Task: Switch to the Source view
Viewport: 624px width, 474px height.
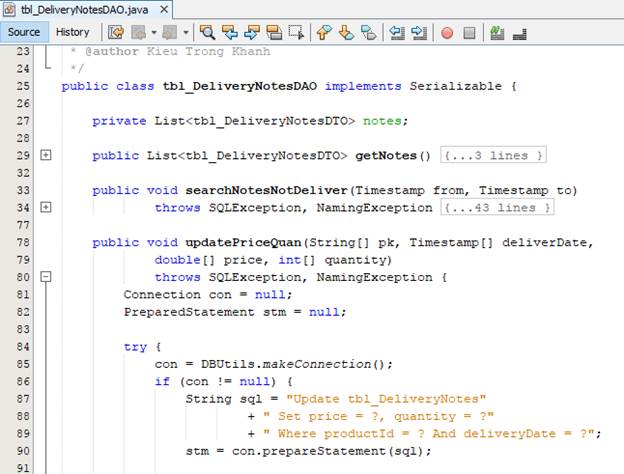Action: 24,32
